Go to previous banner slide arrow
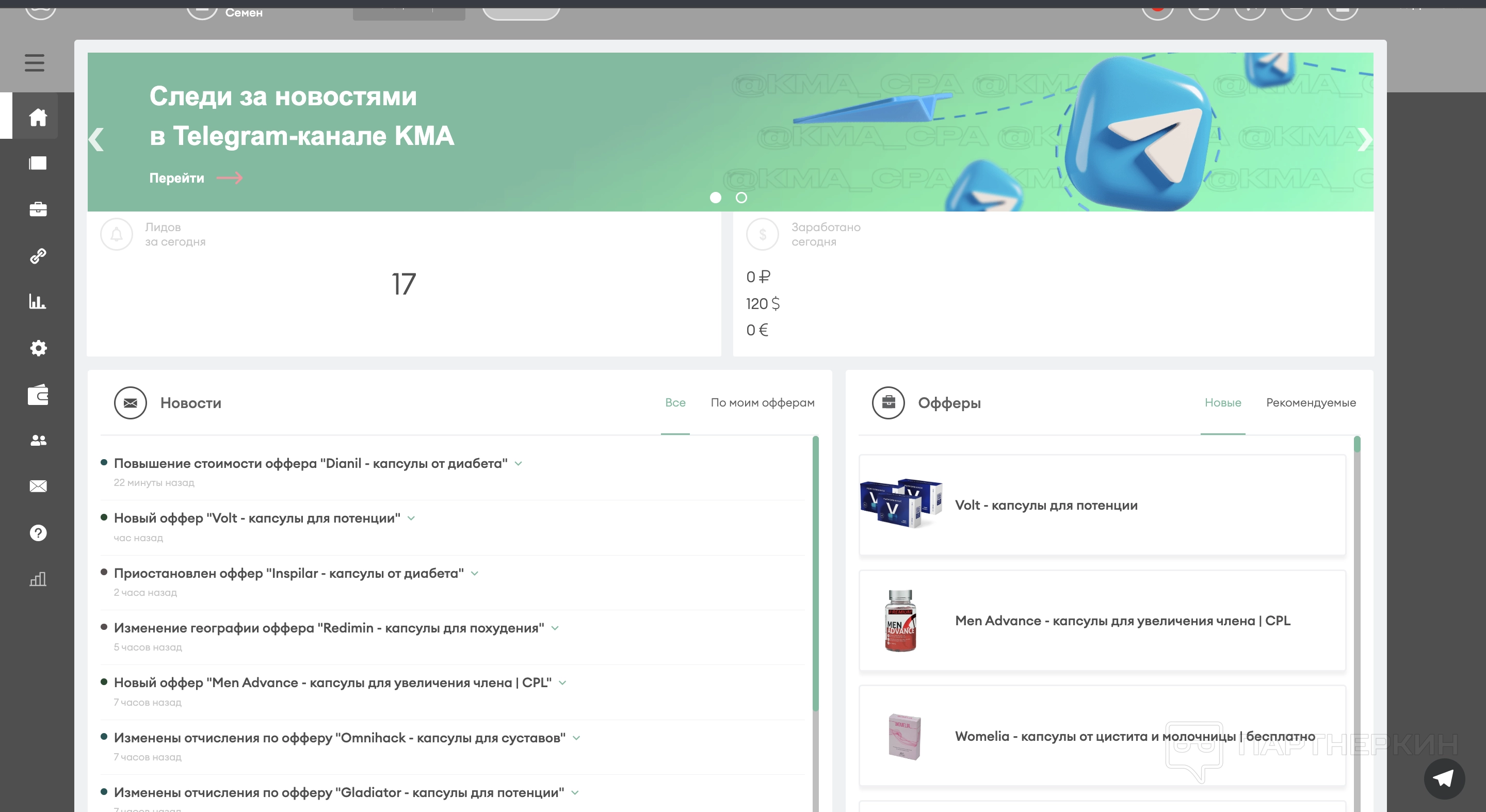The height and width of the screenshot is (812, 1486). coord(96,139)
